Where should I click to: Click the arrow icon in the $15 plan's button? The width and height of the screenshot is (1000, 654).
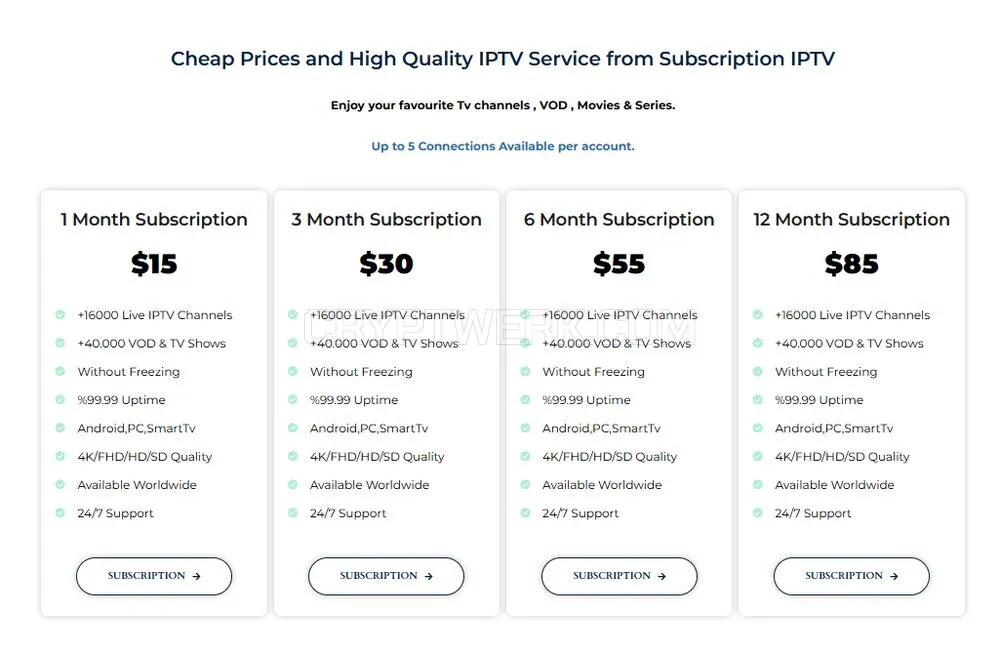click(x=196, y=576)
